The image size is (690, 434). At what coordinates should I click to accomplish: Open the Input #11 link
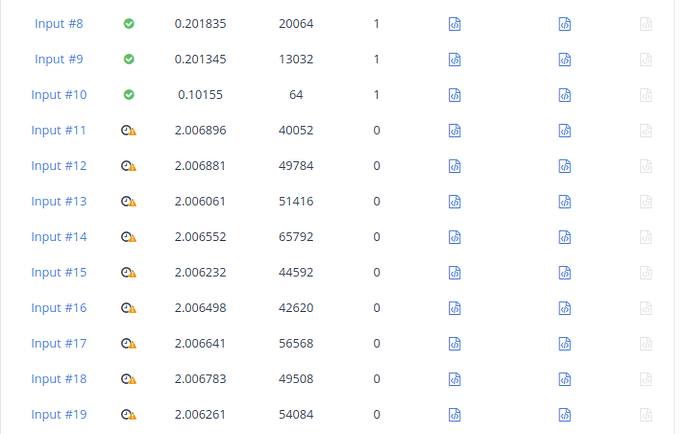59,130
